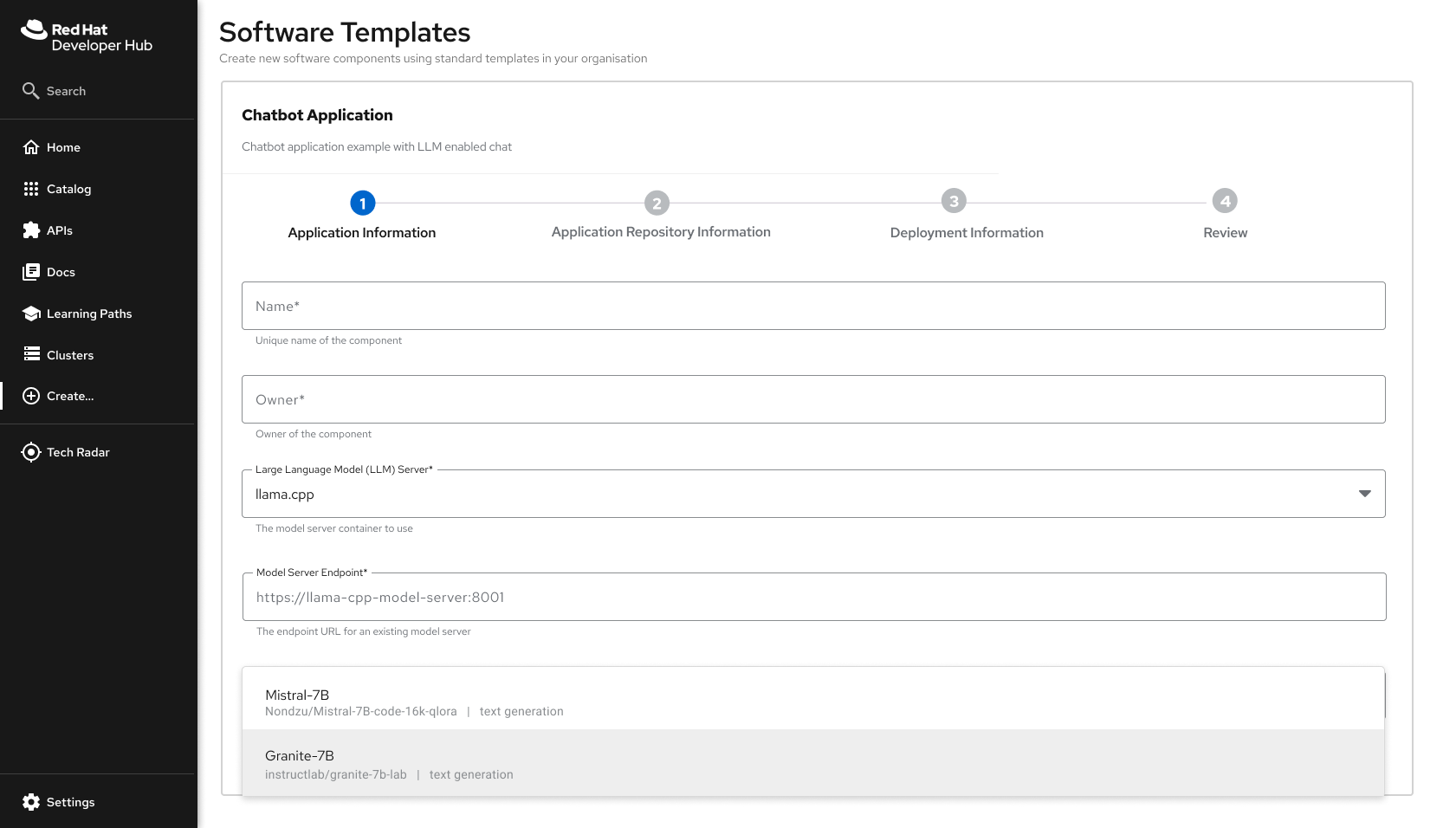Focus the Owner text field
1456x828 pixels.
click(x=812, y=399)
